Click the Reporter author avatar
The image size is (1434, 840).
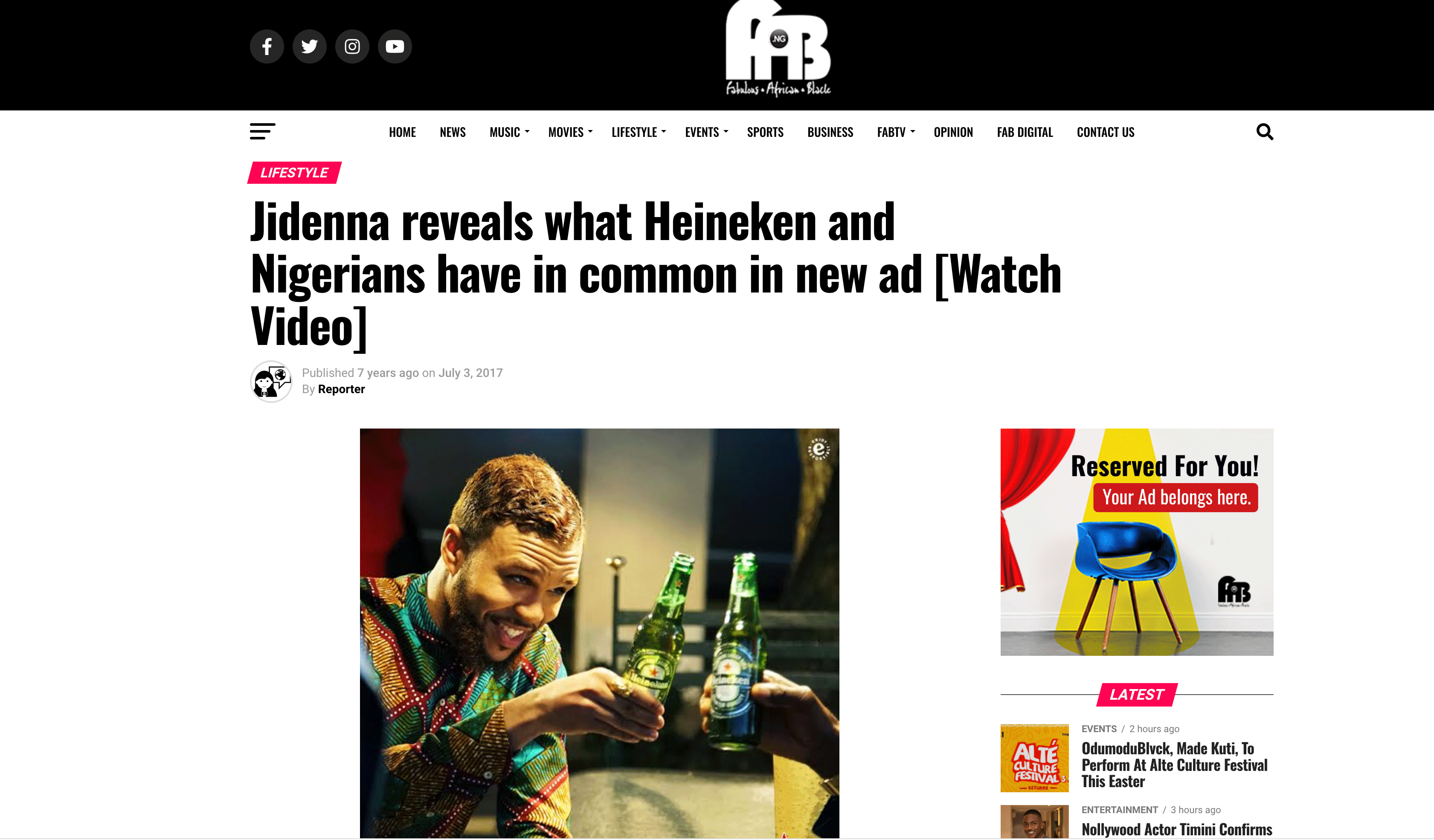(x=271, y=381)
